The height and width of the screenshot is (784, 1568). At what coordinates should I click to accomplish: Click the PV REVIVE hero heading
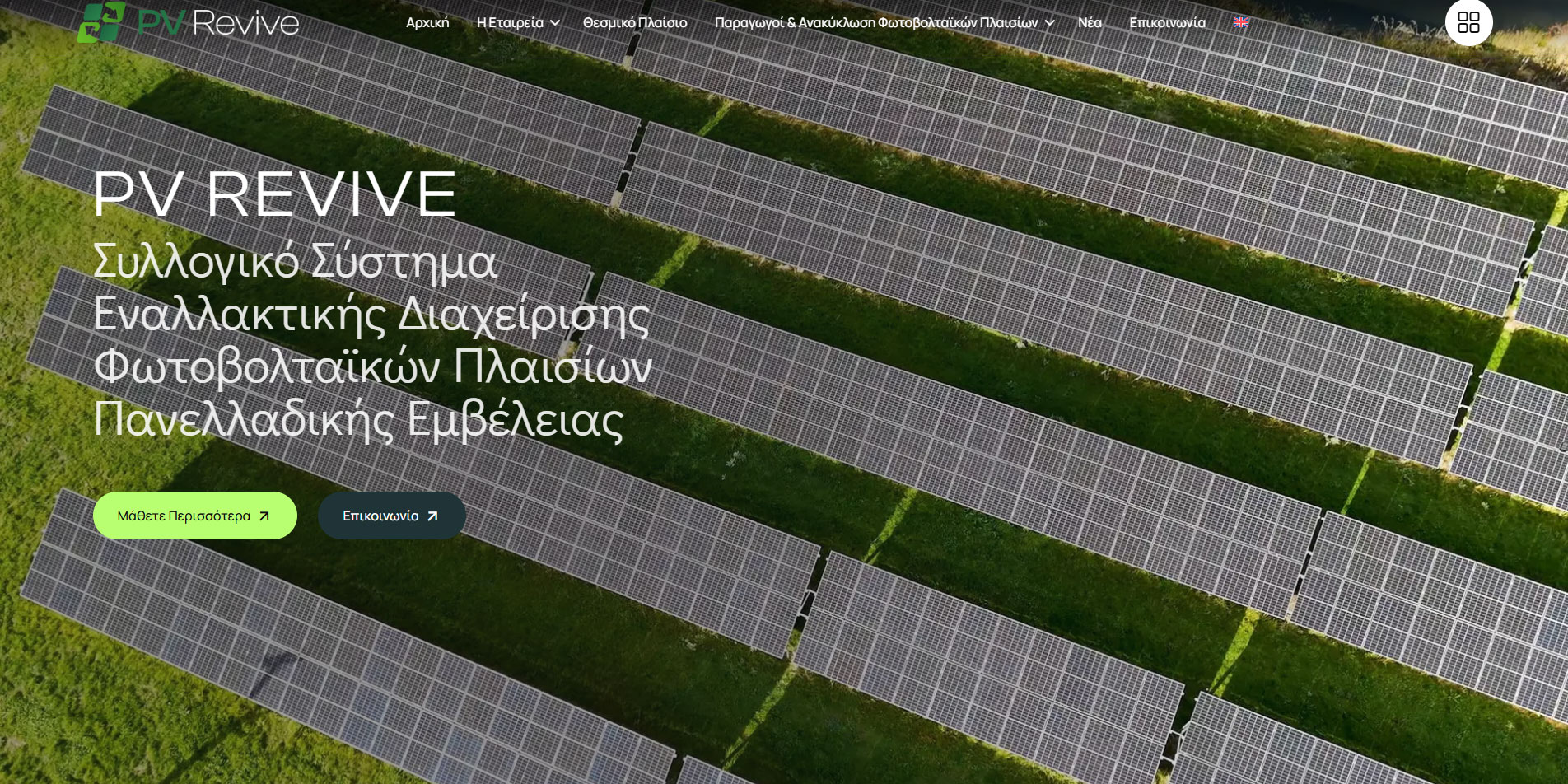coord(275,194)
